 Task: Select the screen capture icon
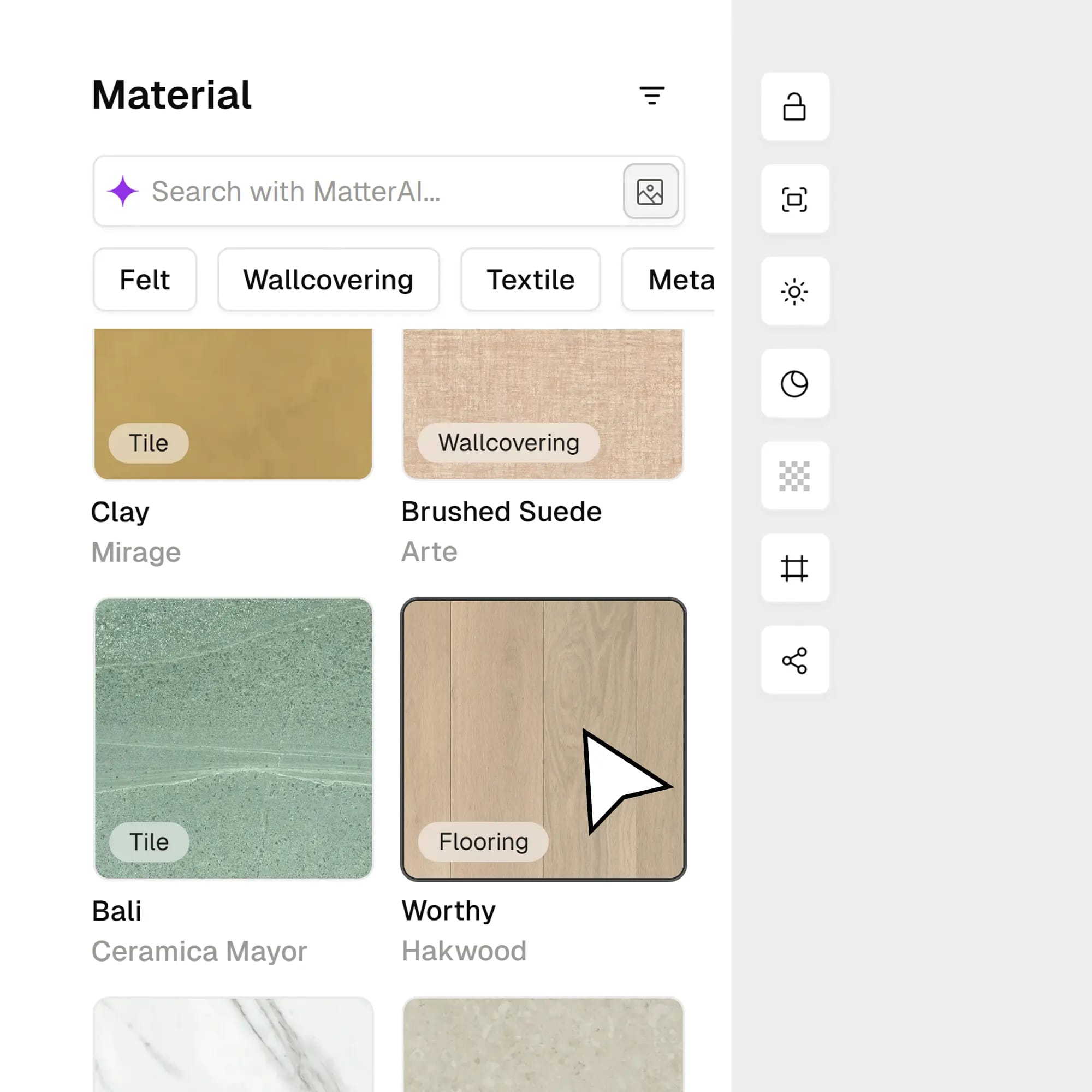click(794, 200)
